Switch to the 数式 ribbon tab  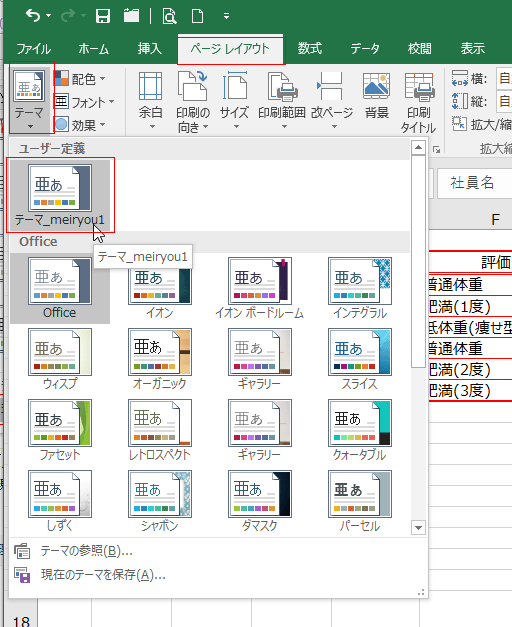(310, 49)
